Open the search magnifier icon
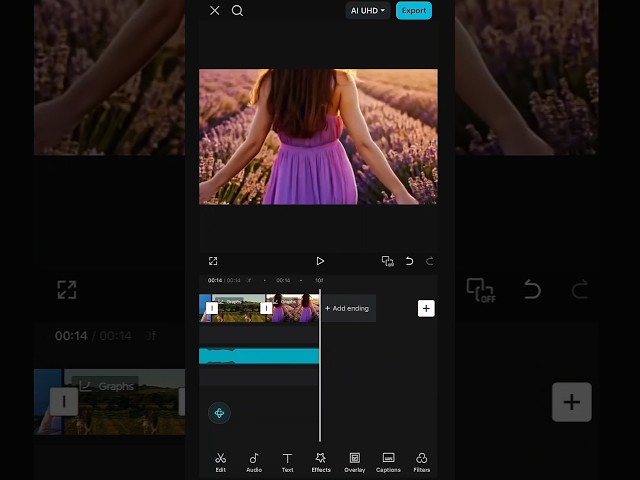This screenshot has width=640, height=480. pyautogui.click(x=237, y=11)
